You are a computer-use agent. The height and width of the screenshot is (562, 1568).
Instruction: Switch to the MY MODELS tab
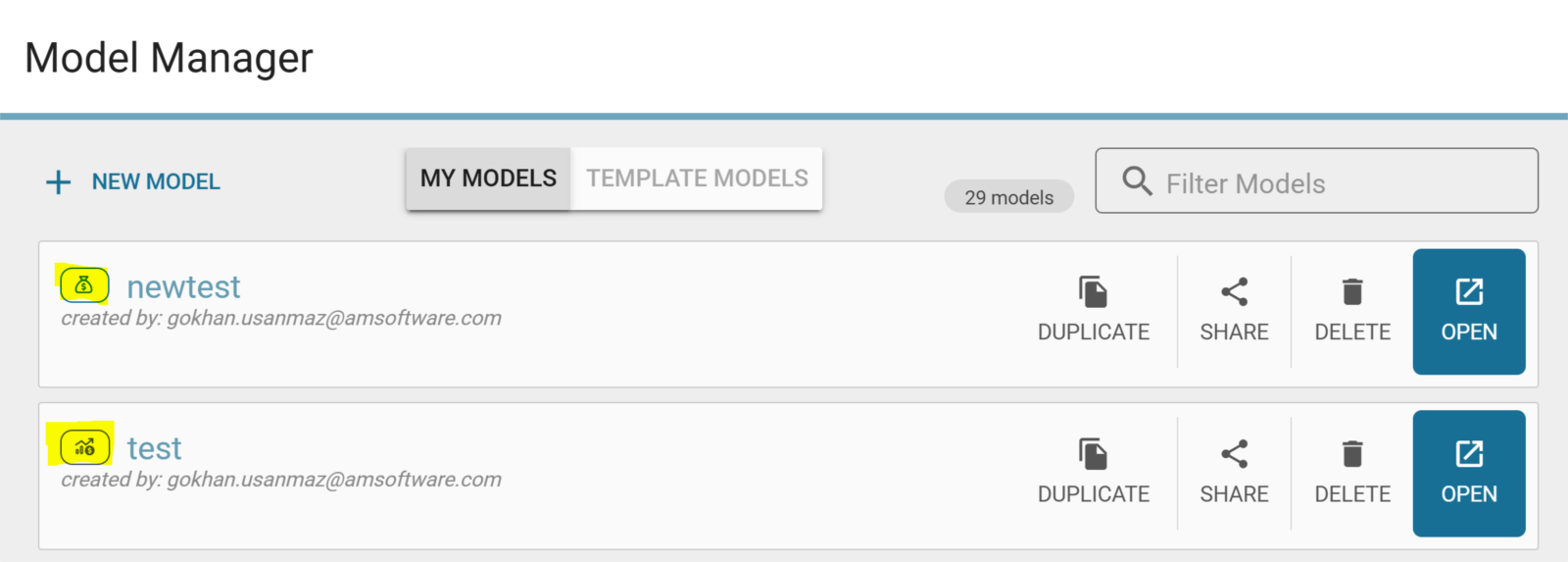(488, 179)
